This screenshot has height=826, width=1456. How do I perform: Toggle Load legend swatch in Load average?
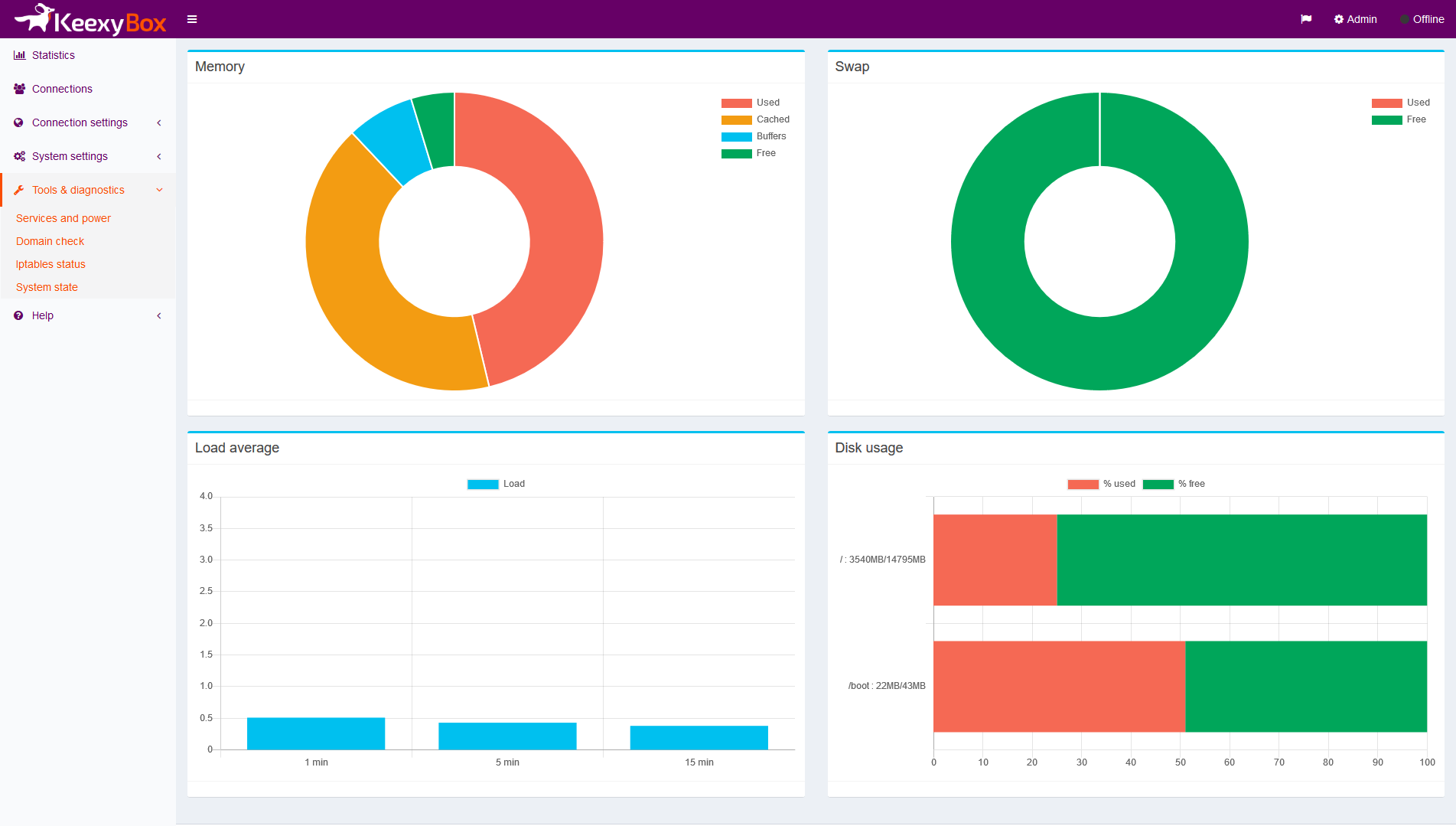483,484
